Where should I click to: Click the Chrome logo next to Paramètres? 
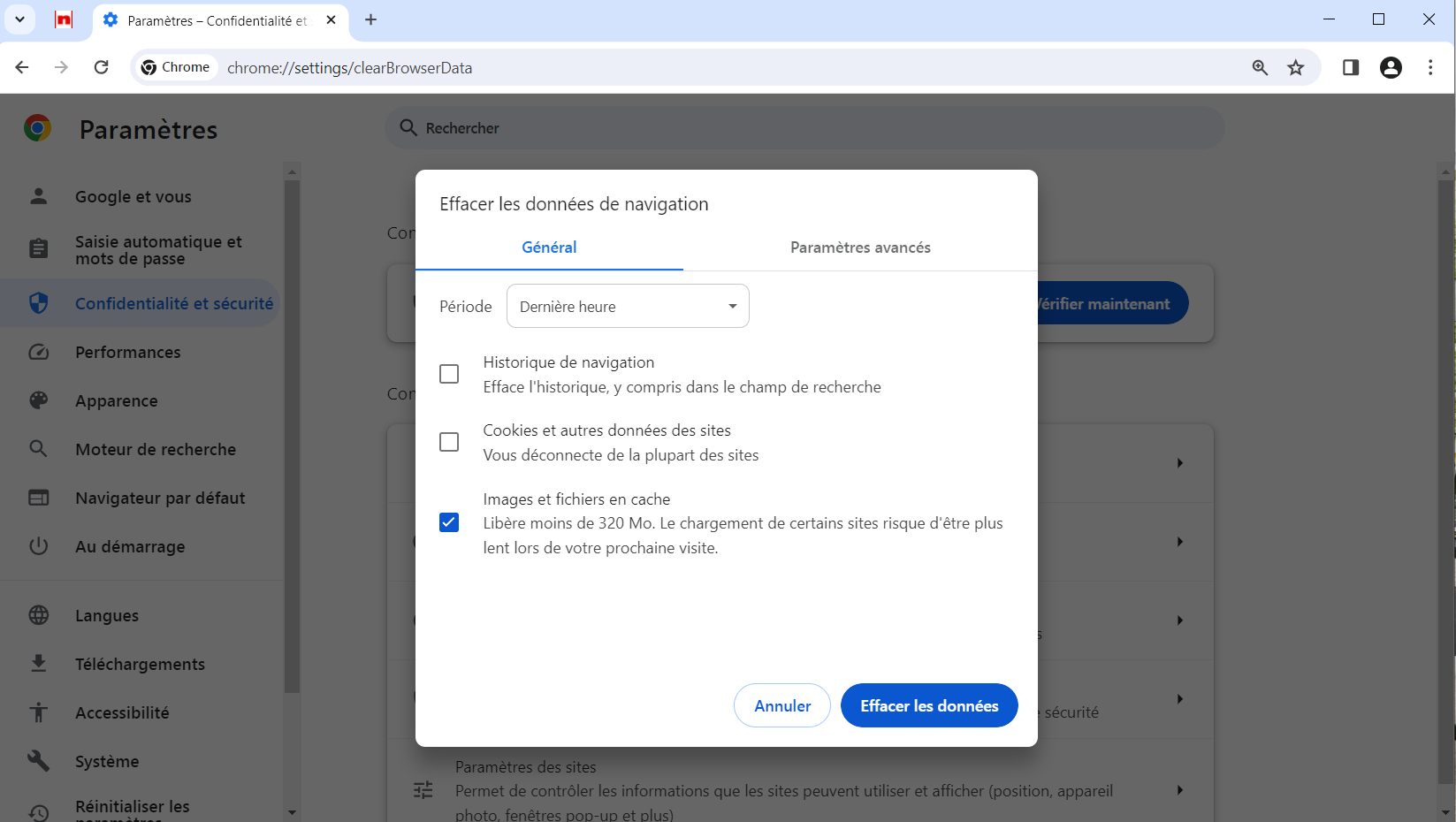tap(37, 129)
